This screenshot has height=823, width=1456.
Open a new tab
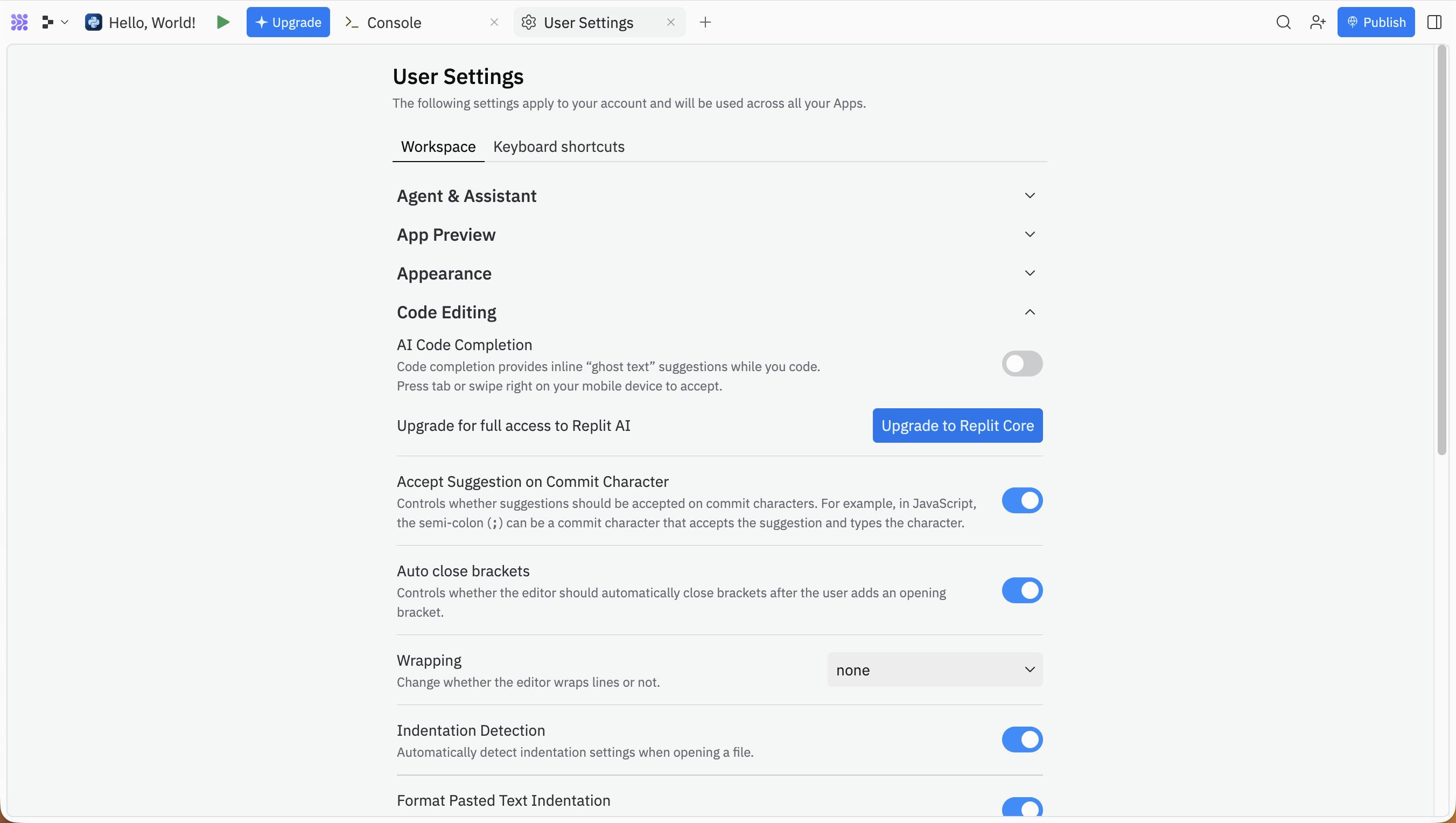[x=705, y=22]
